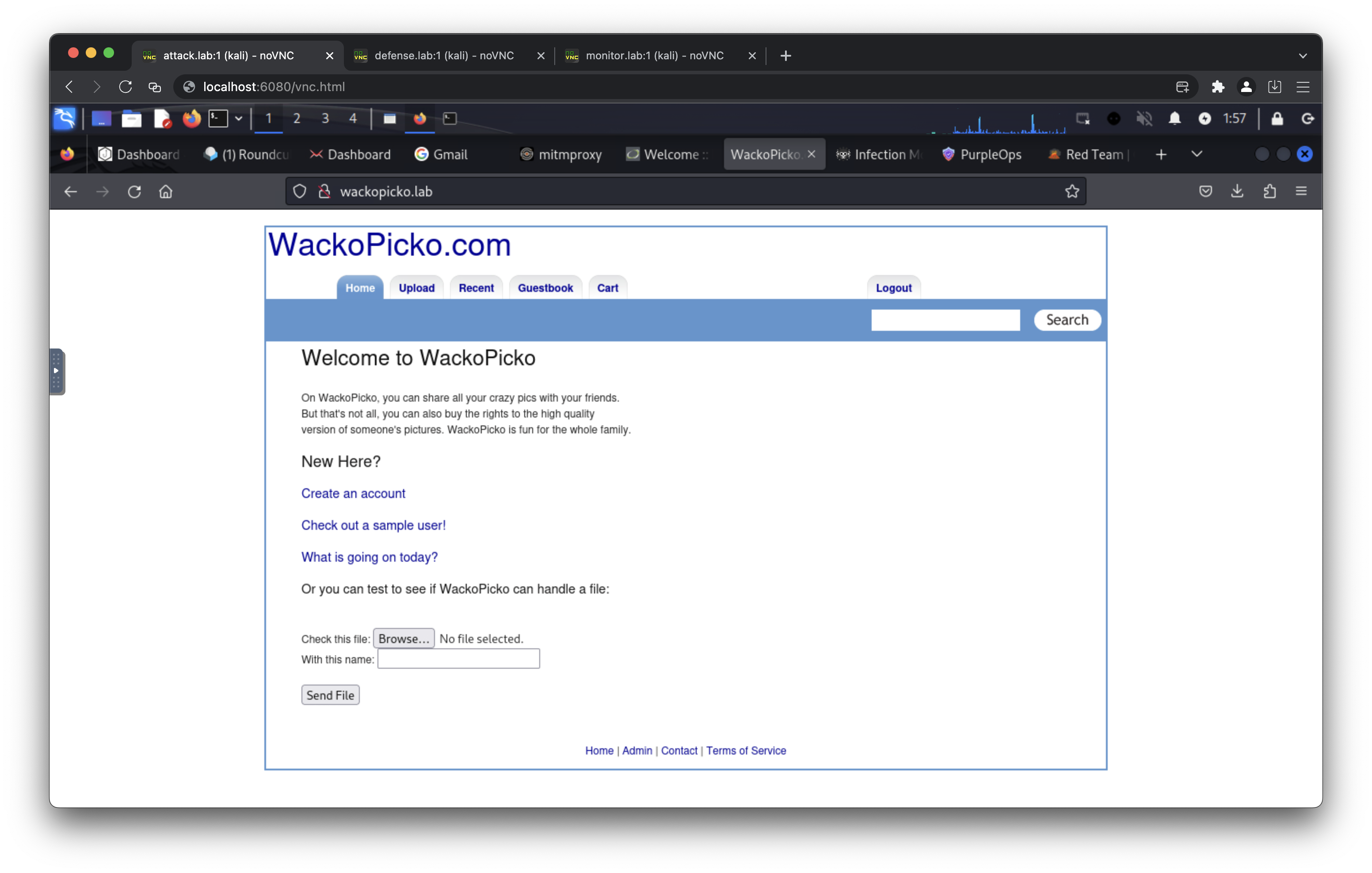
Task: Switch to workspace 3 in panel
Action: tap(325, 119)
